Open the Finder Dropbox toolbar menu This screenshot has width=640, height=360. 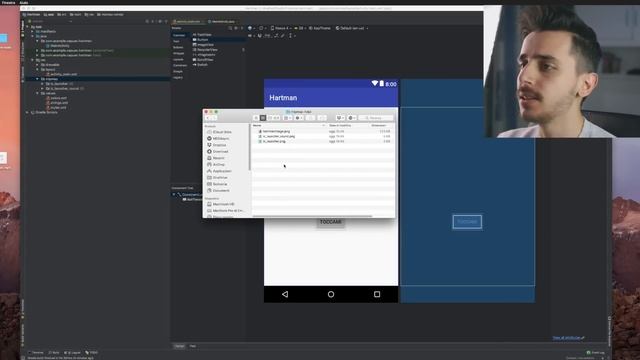click(340, 118)
